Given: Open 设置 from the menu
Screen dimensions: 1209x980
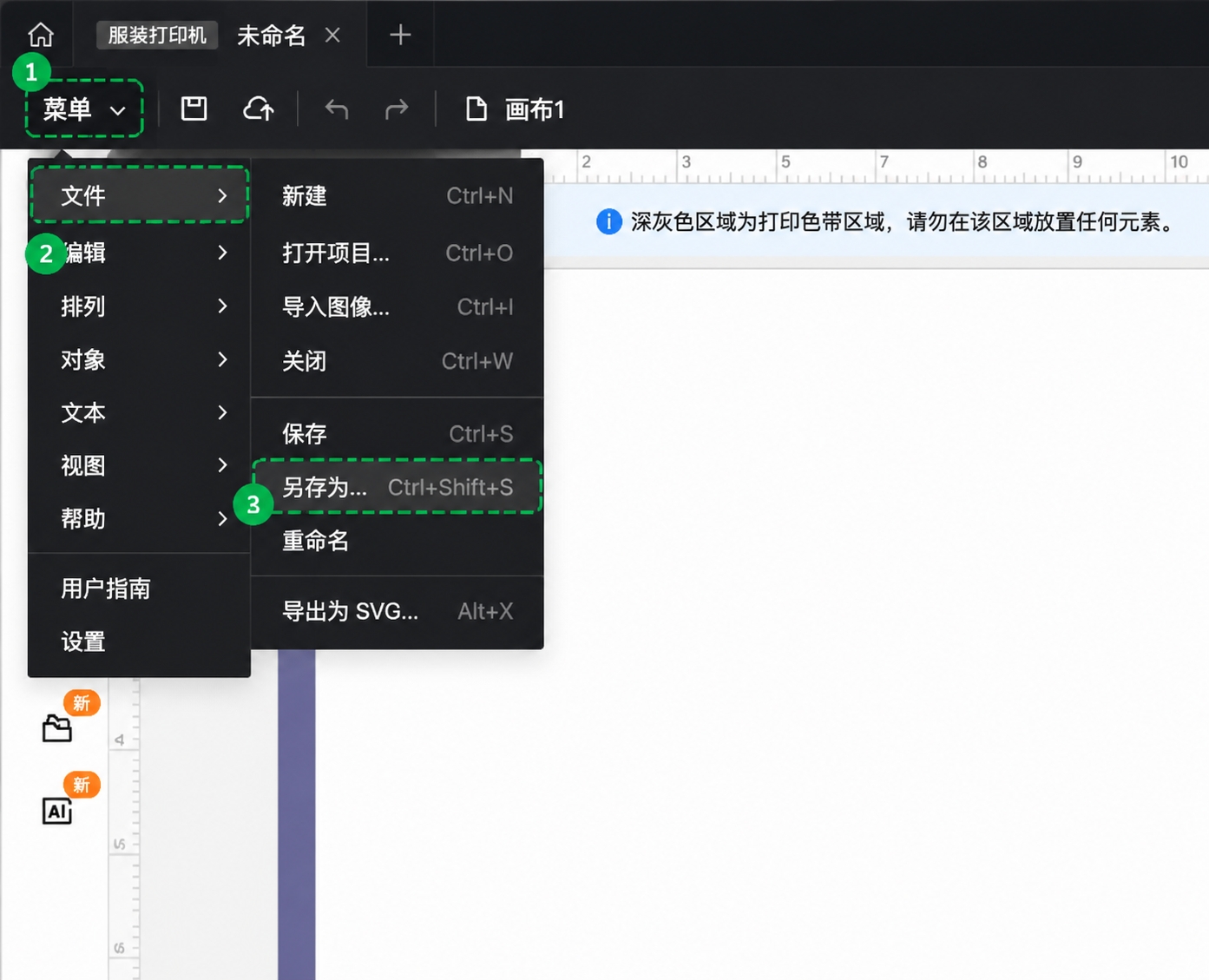Looking at the screenshot, I should coord(140,641).
